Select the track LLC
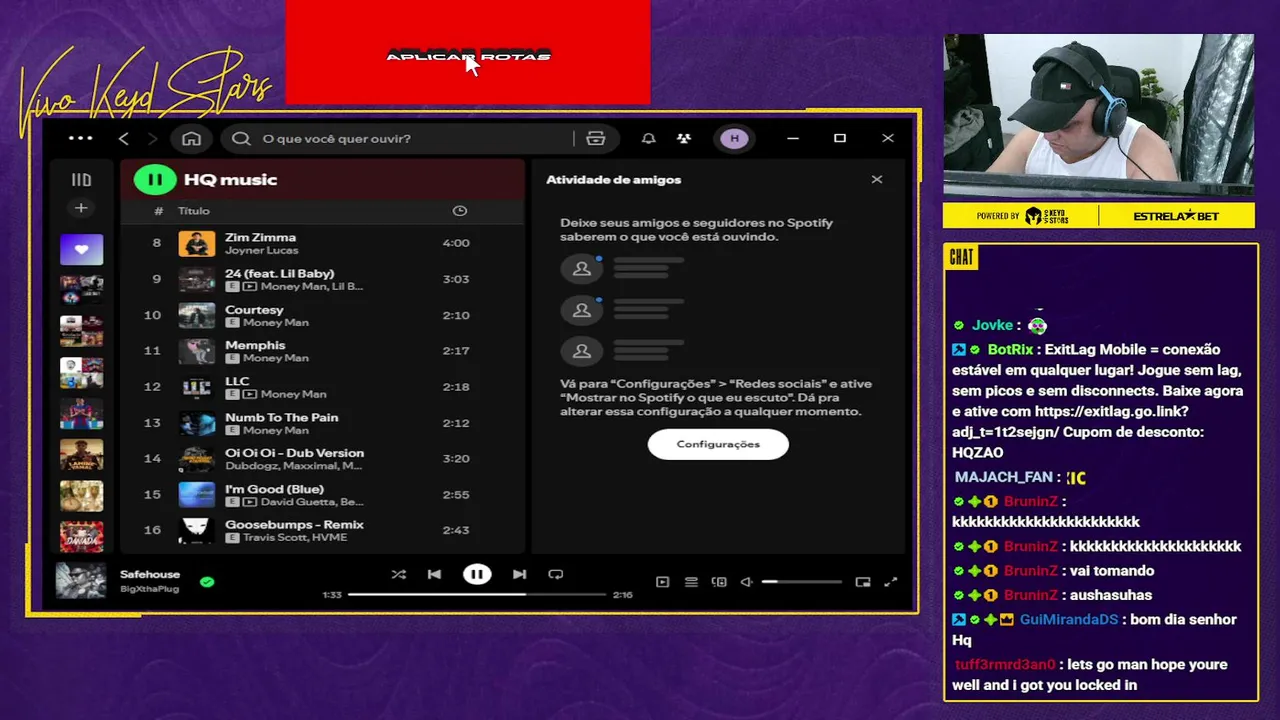The height and width of the screenshot is (720, 1280). [322, 387]
